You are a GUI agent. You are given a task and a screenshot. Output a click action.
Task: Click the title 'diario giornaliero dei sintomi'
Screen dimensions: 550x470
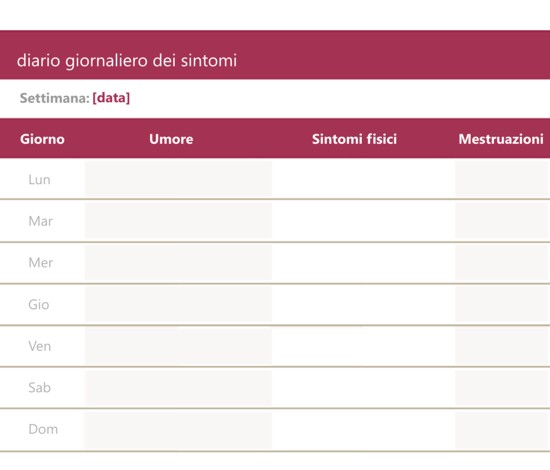point(127,60)
